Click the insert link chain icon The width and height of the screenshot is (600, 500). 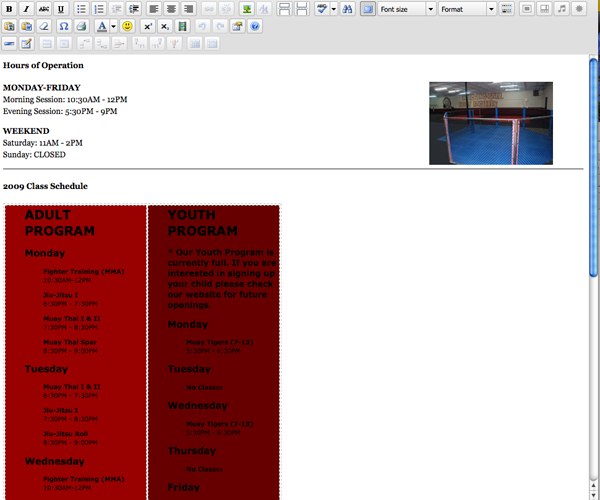coord(209,9)
